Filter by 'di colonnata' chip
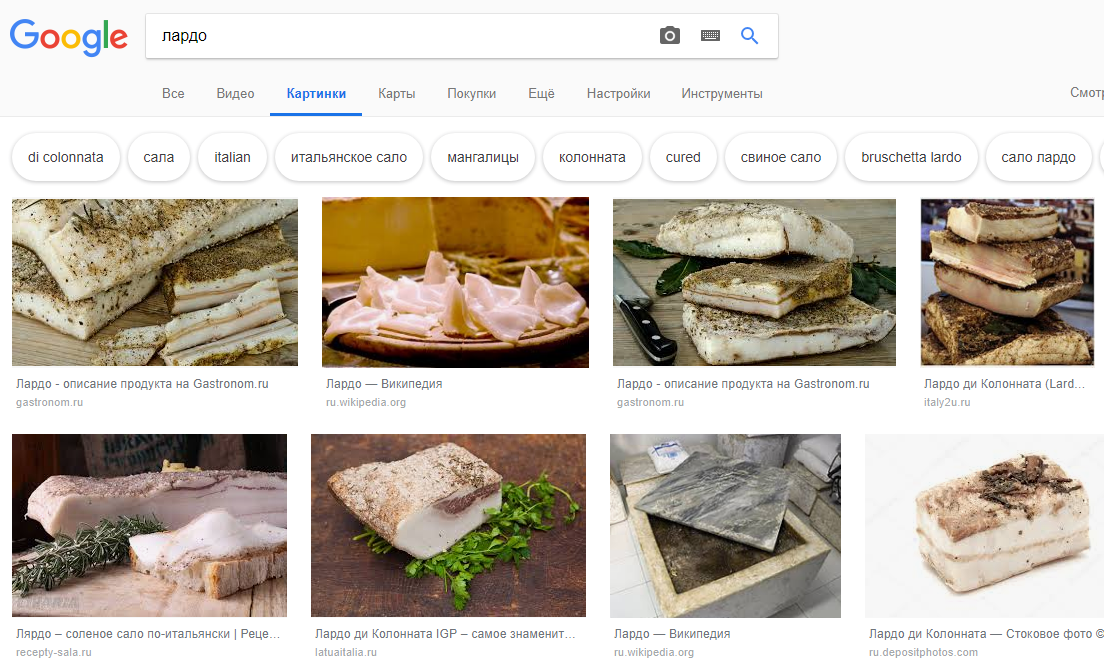Screen dimensions: 1104x660 point(65,157)
